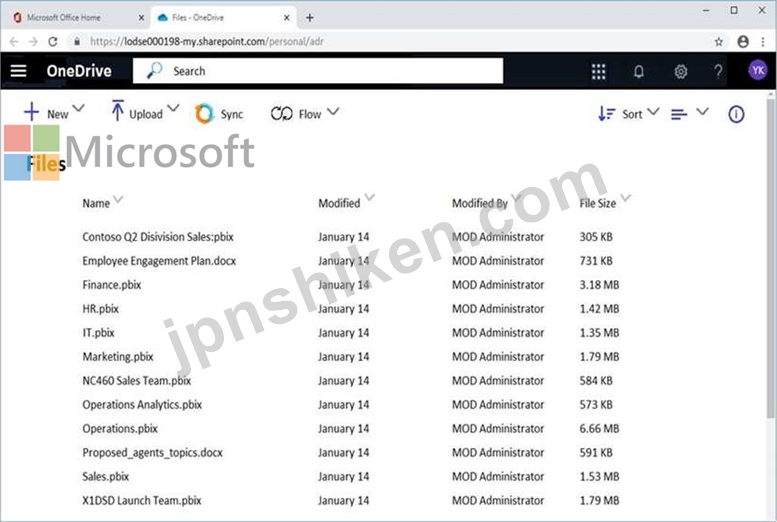Open the hamburger navigation menu
Image resolution: width=777 pixels, height=522 pixels.
[18, 71]
